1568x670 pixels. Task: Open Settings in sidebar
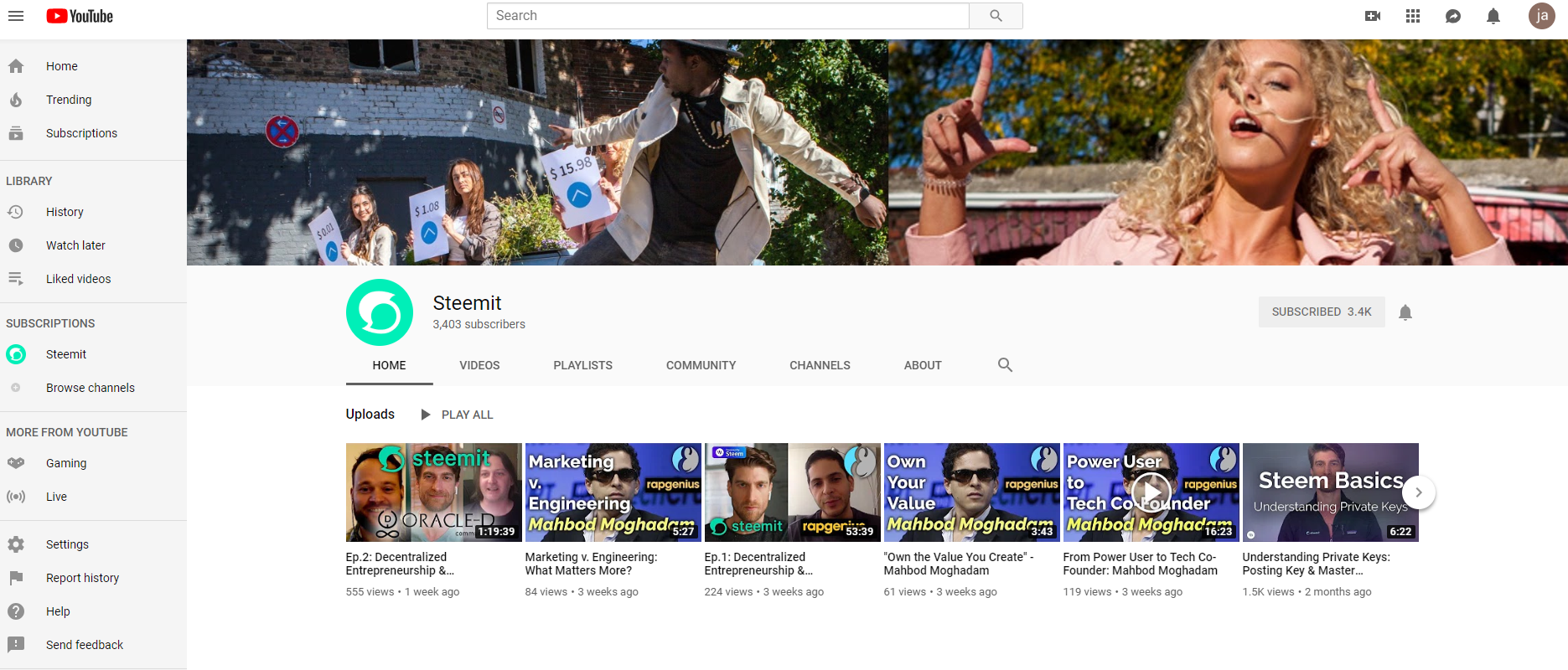pos(93,544)
